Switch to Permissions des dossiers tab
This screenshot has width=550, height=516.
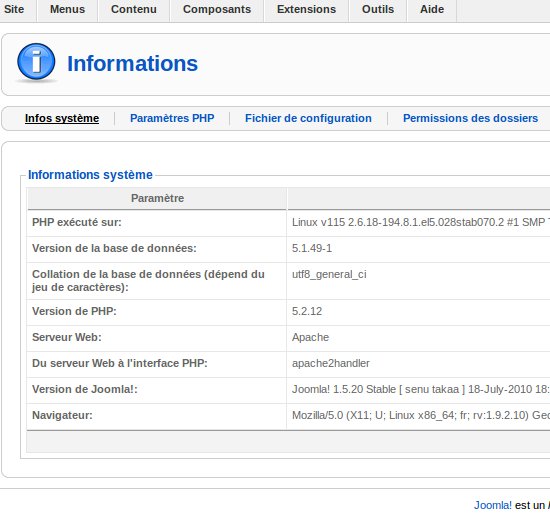coord(470,118)
